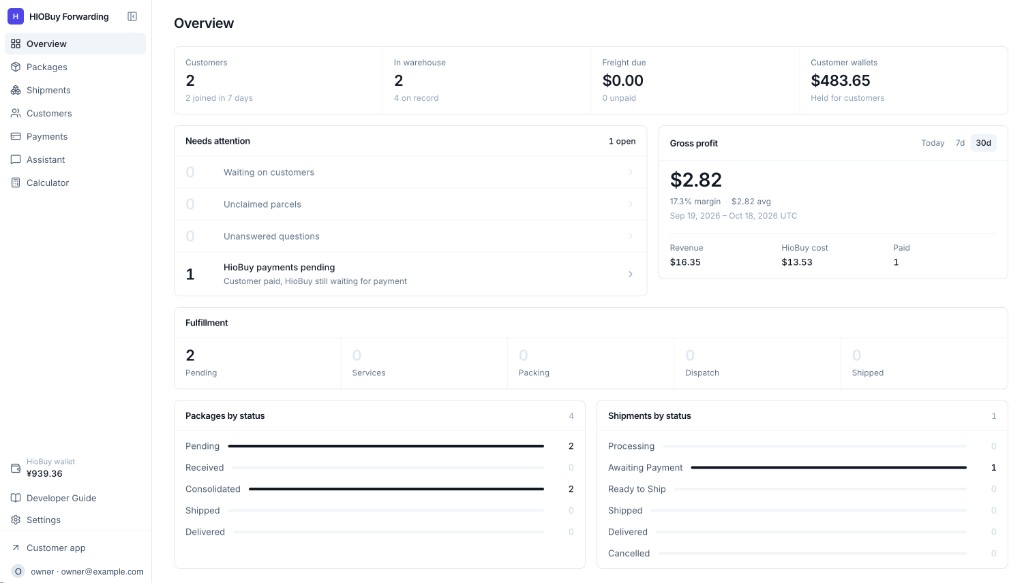Screen dimensions: 1024x583
Task: Click the Freight due $0.00 card
Action: click(x=695, y=80)
